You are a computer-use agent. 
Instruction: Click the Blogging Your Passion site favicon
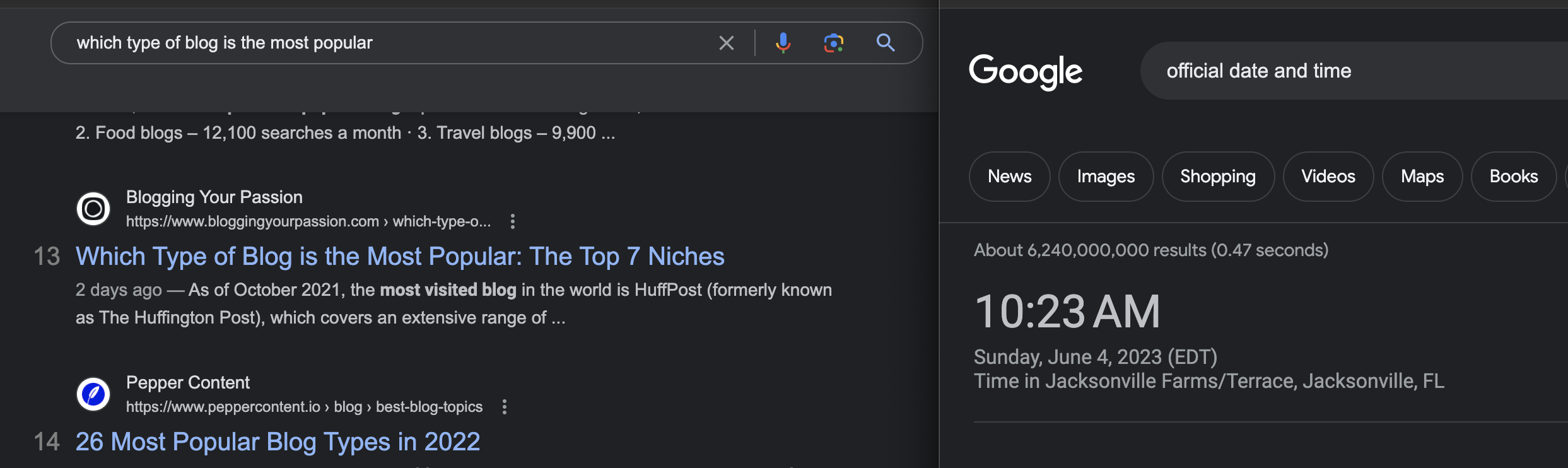93,209
